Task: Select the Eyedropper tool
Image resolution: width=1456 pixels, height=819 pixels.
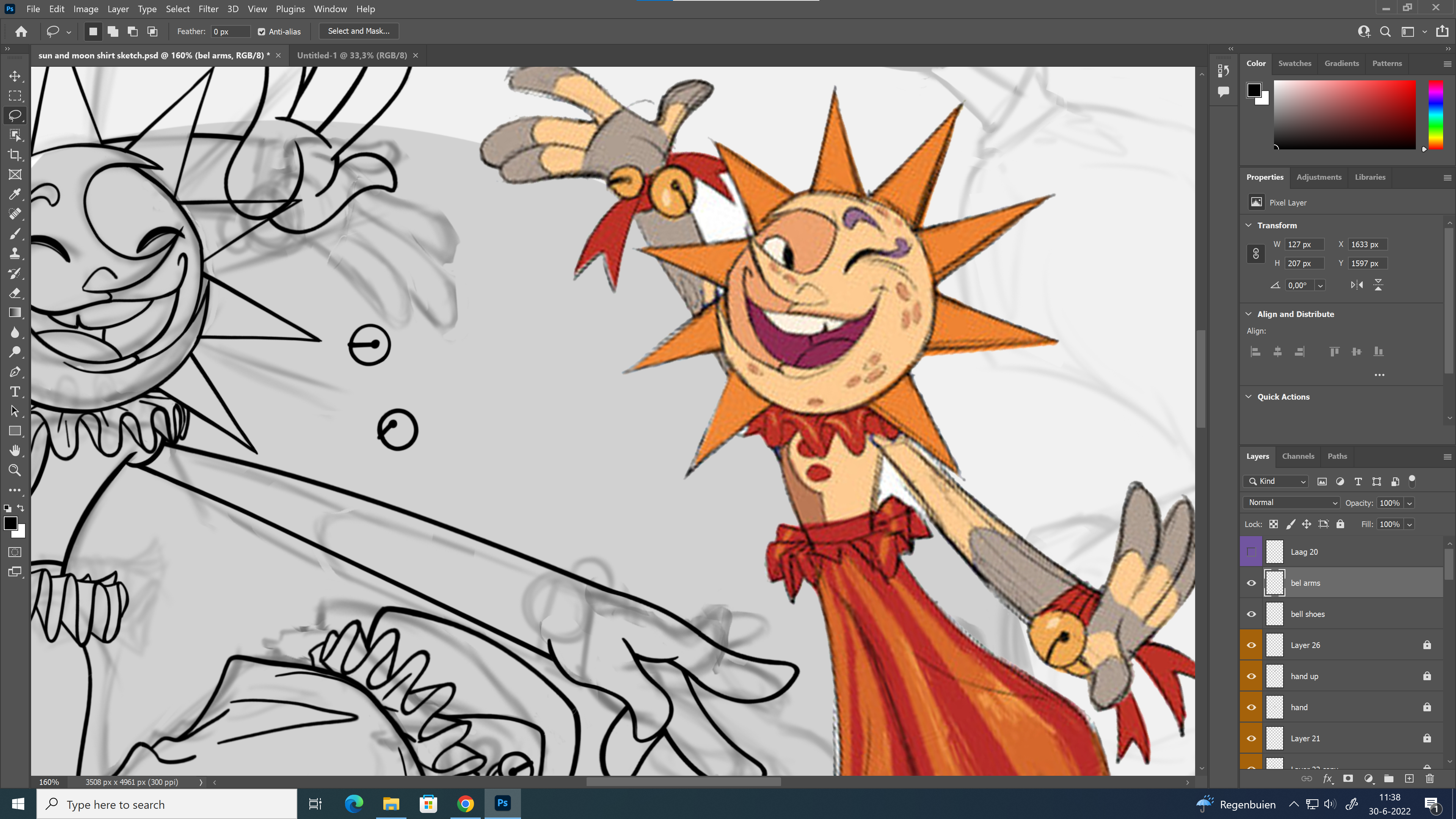Action: click(x=15, y=195)
